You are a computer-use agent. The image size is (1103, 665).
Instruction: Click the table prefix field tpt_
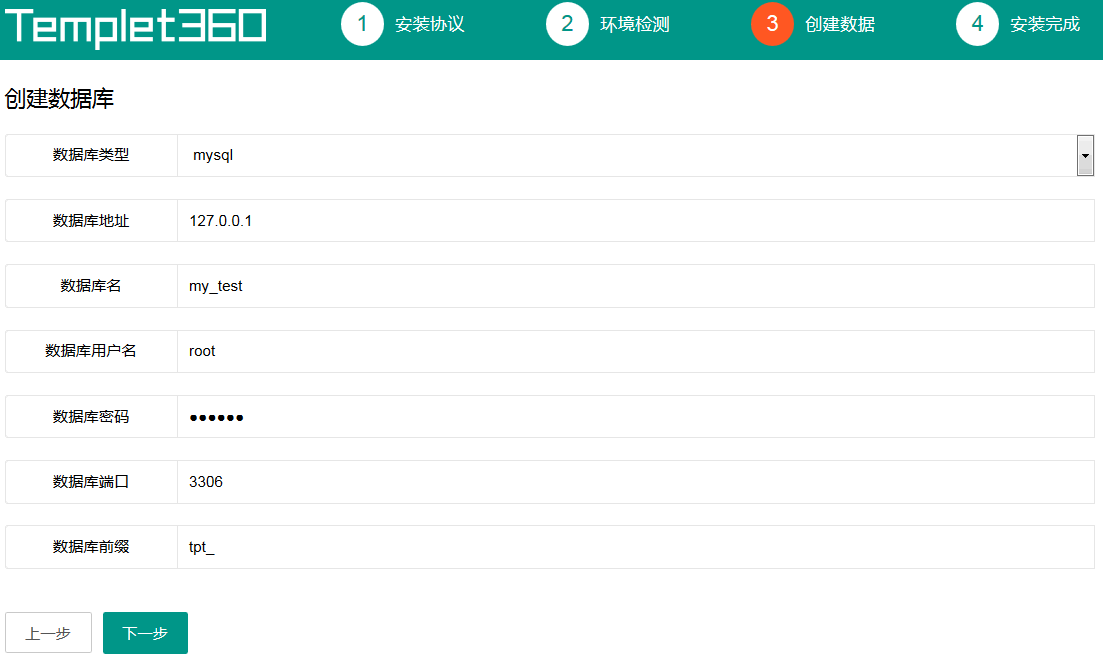click(x=635, y=547)
